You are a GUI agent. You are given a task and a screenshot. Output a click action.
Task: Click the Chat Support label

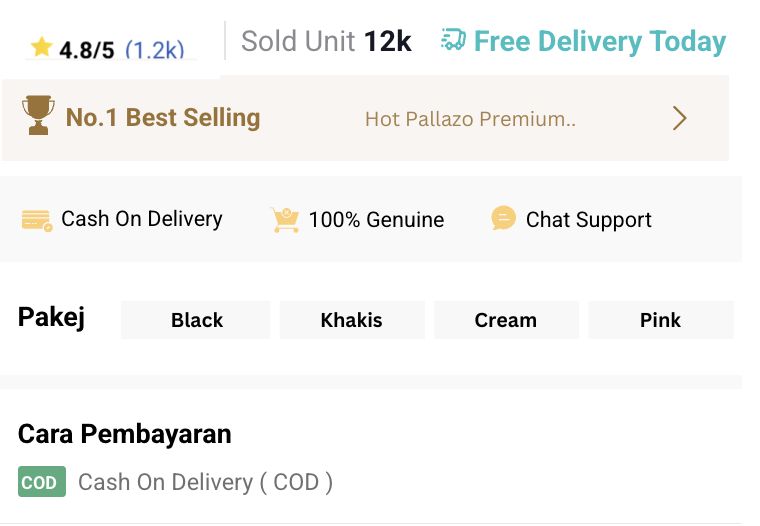[588, 220]
